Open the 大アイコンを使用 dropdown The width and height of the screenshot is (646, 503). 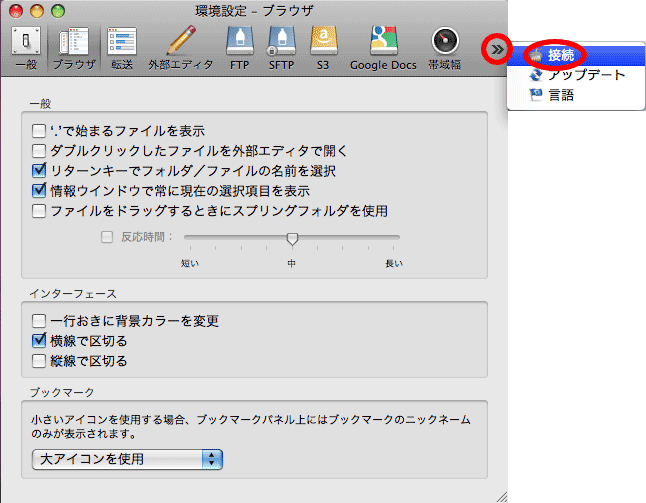click(x=127, y=459)
